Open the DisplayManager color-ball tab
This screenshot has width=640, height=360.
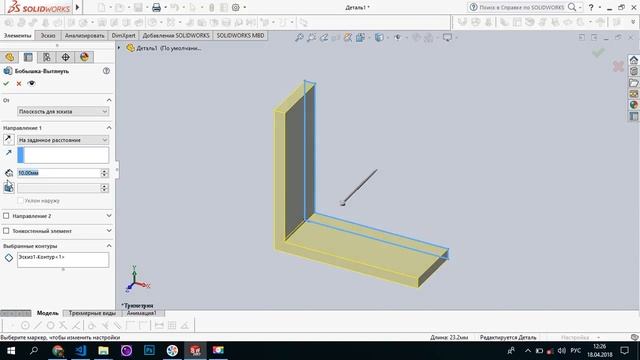click(84, 57)
